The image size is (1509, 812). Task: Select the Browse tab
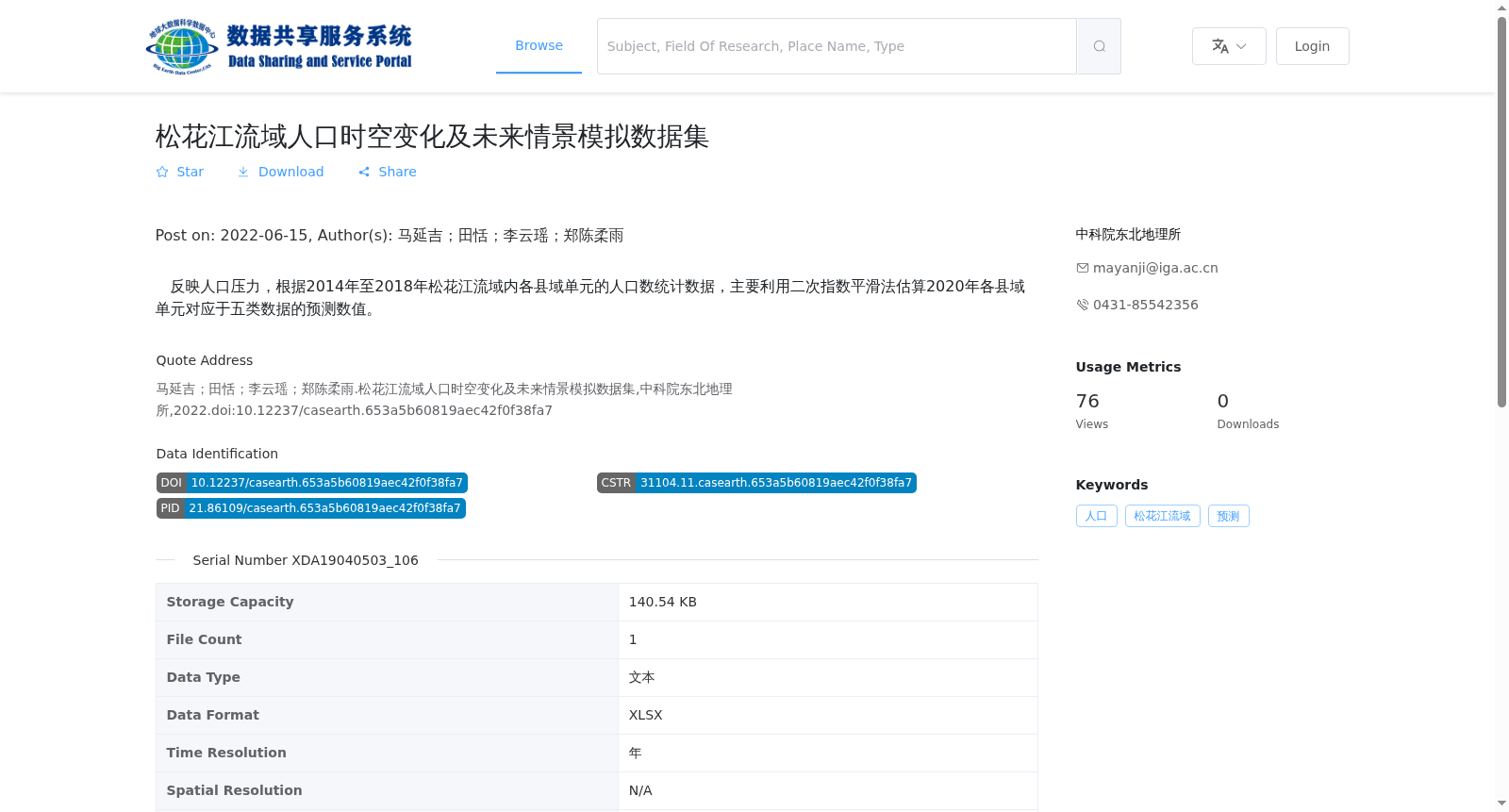click(539, 45)
